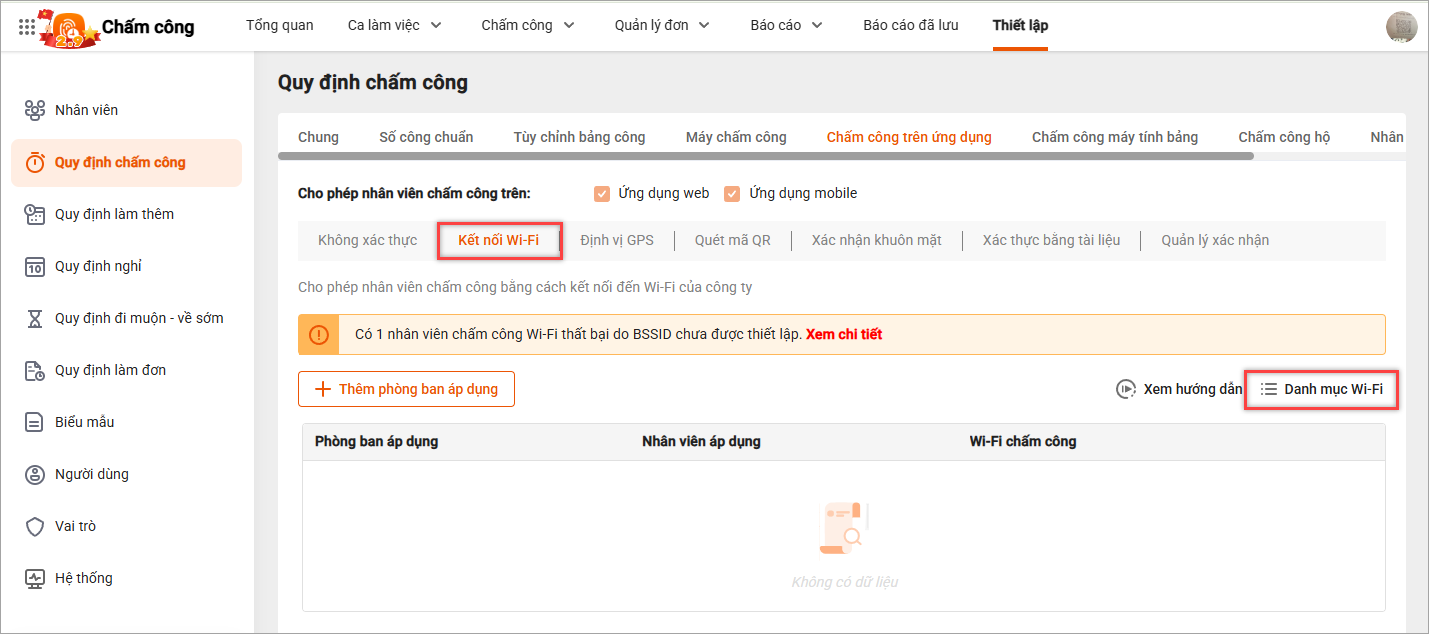Open the Danh mục Wi-Fi list

click(1321, 389)
